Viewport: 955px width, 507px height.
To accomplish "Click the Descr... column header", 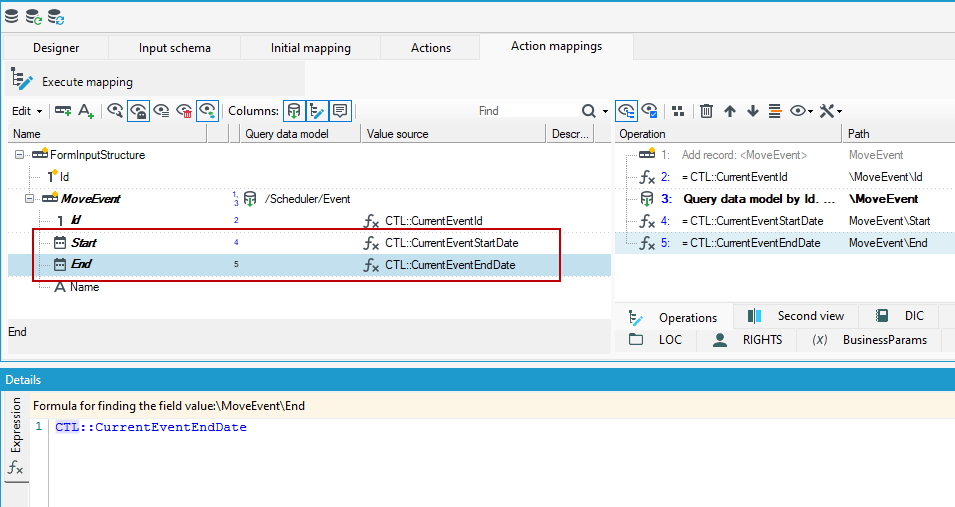I will point(570,133).
